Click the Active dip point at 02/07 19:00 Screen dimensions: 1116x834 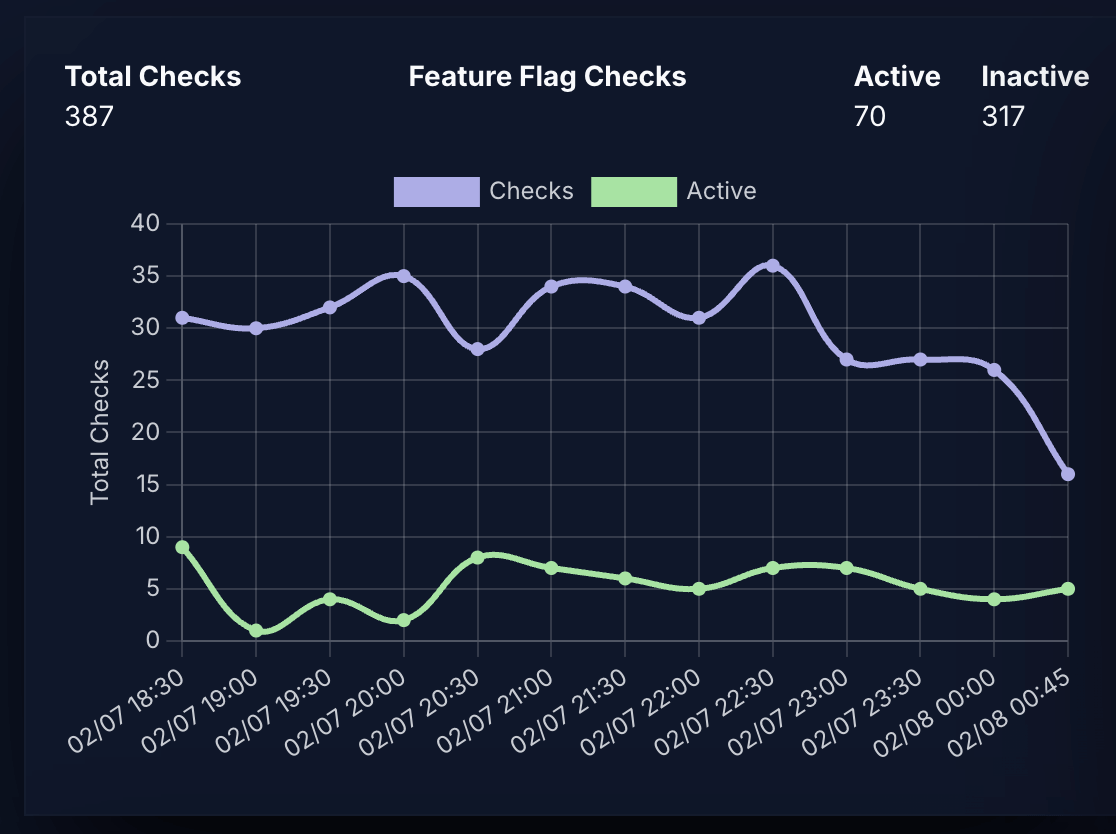pos(254,629)
